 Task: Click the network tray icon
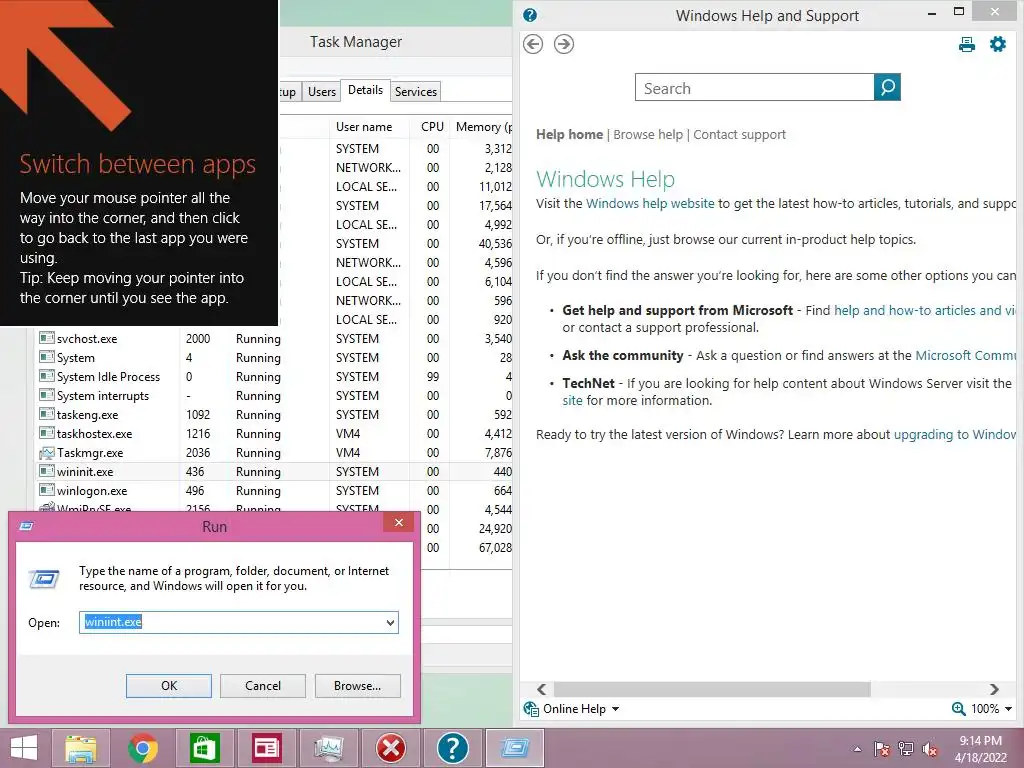(905, 749)
